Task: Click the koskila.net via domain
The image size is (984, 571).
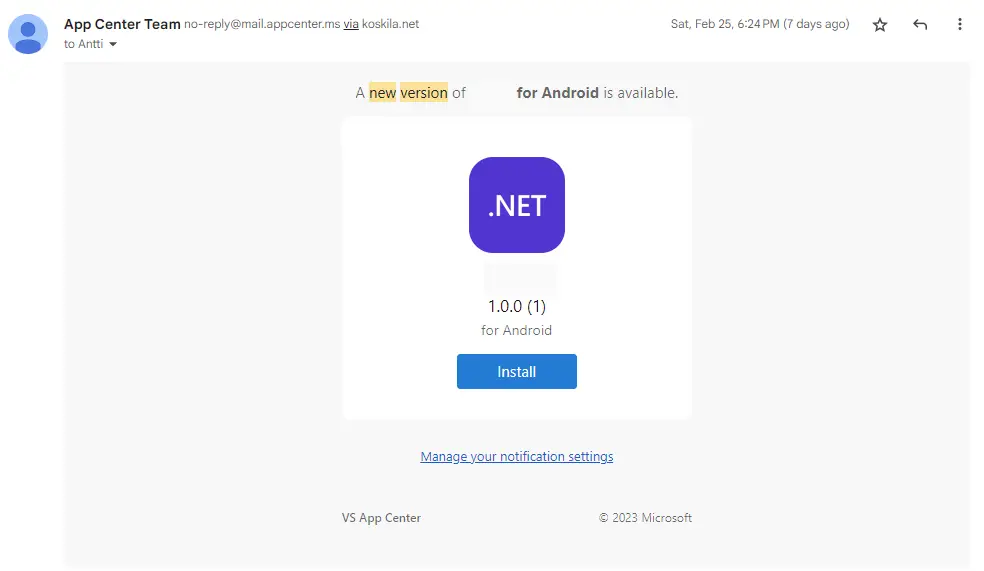Action: (x=390, y=24)
